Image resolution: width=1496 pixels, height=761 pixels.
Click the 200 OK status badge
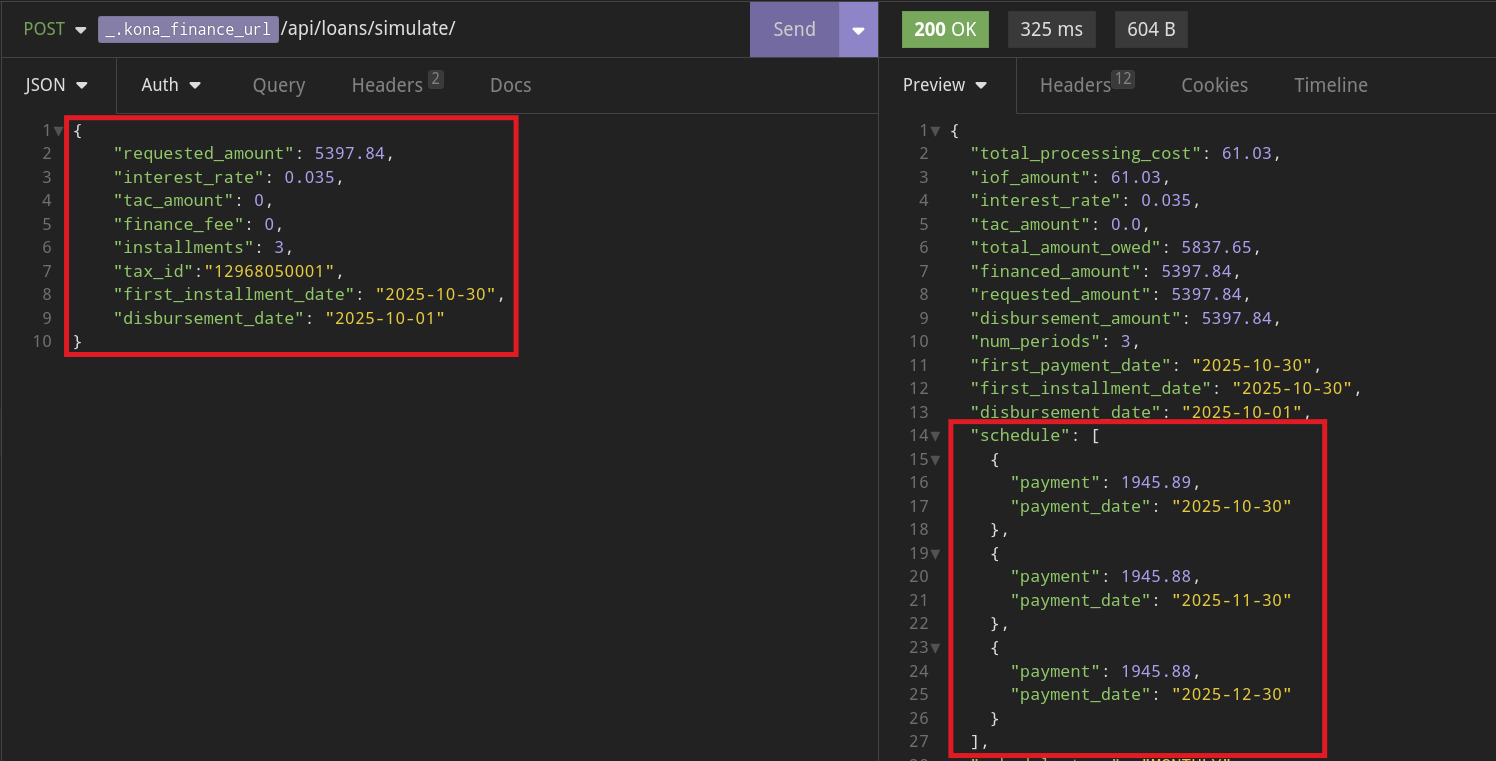click(945, 29)
